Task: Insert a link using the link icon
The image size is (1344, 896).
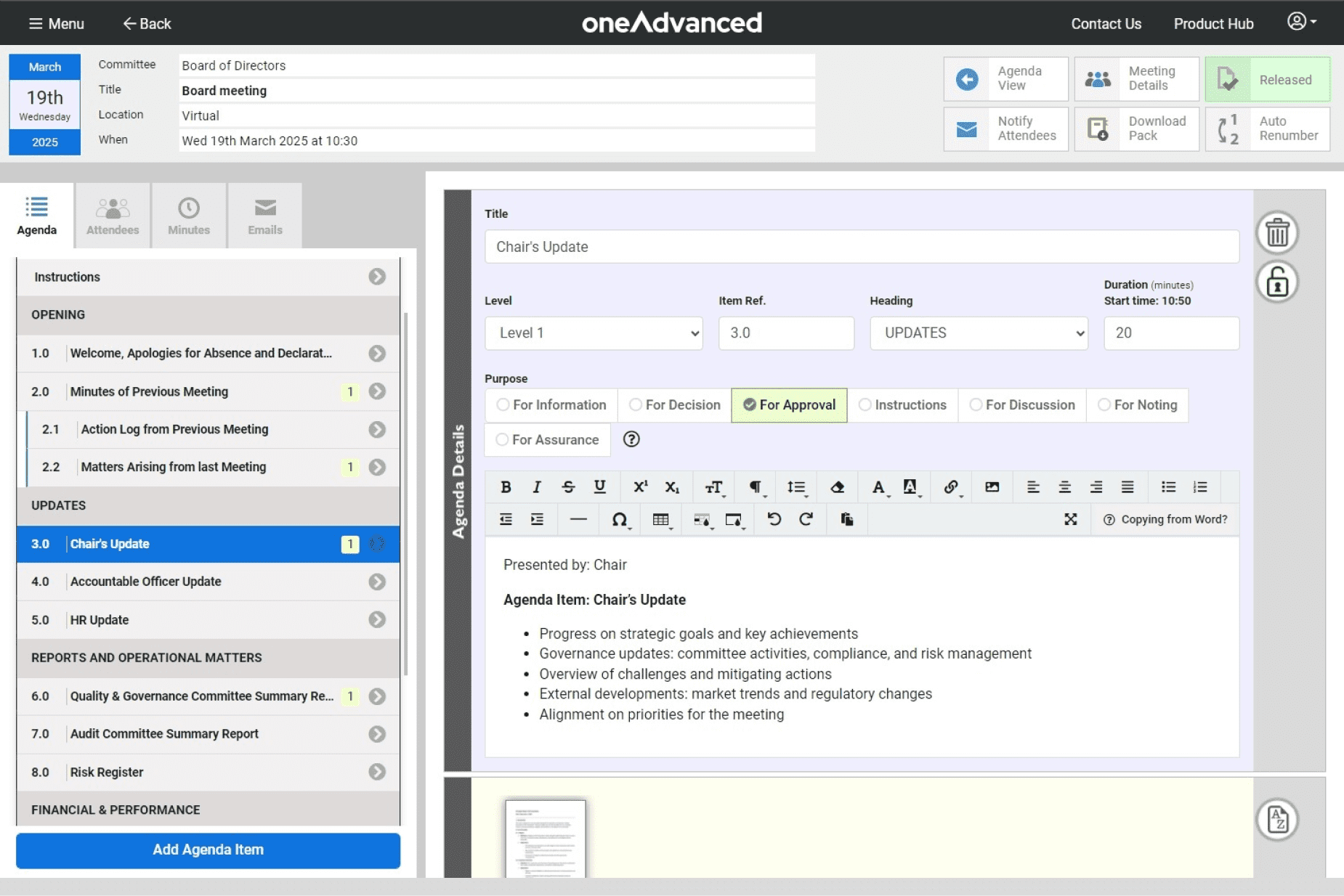Action: [x=951, y=487]
